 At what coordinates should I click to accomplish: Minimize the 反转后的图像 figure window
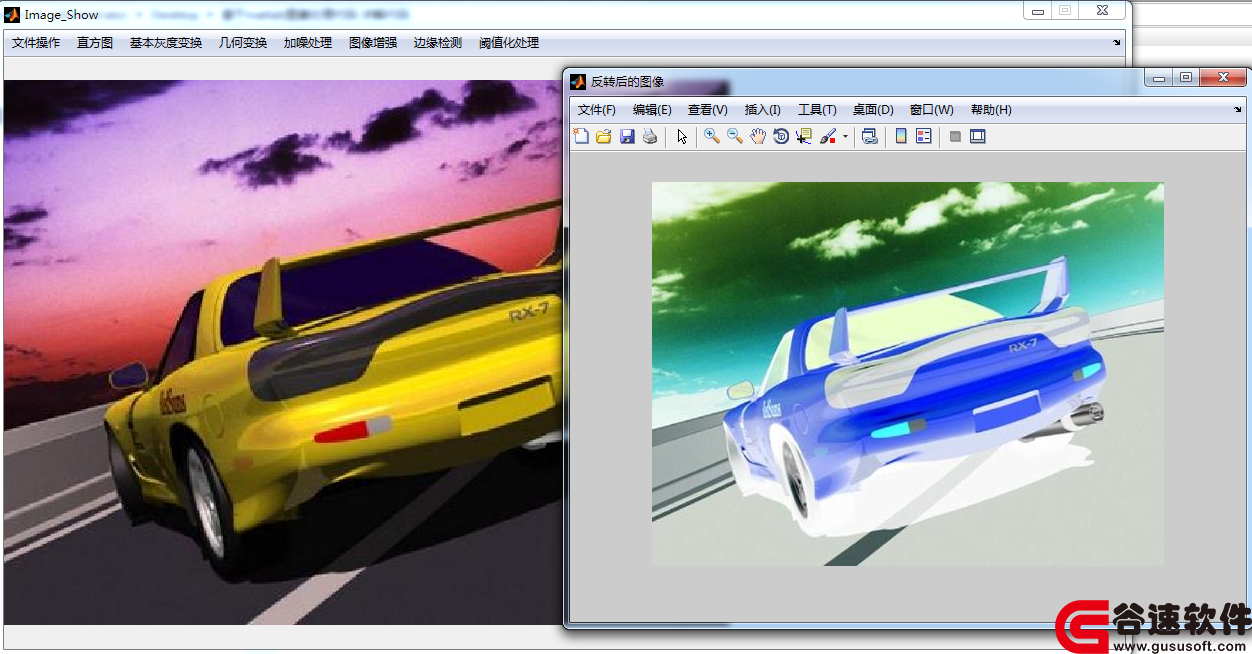coord(1158,78)
